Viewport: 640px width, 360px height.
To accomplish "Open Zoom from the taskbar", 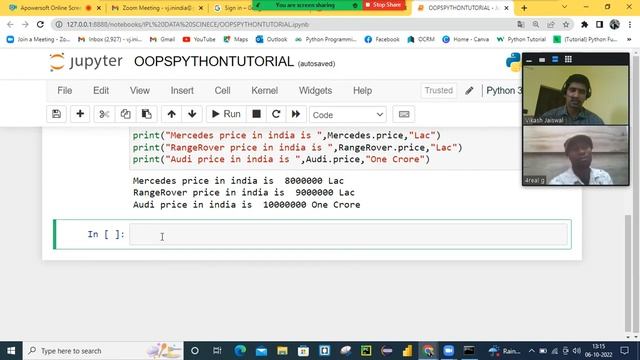I will coord(449,351).
